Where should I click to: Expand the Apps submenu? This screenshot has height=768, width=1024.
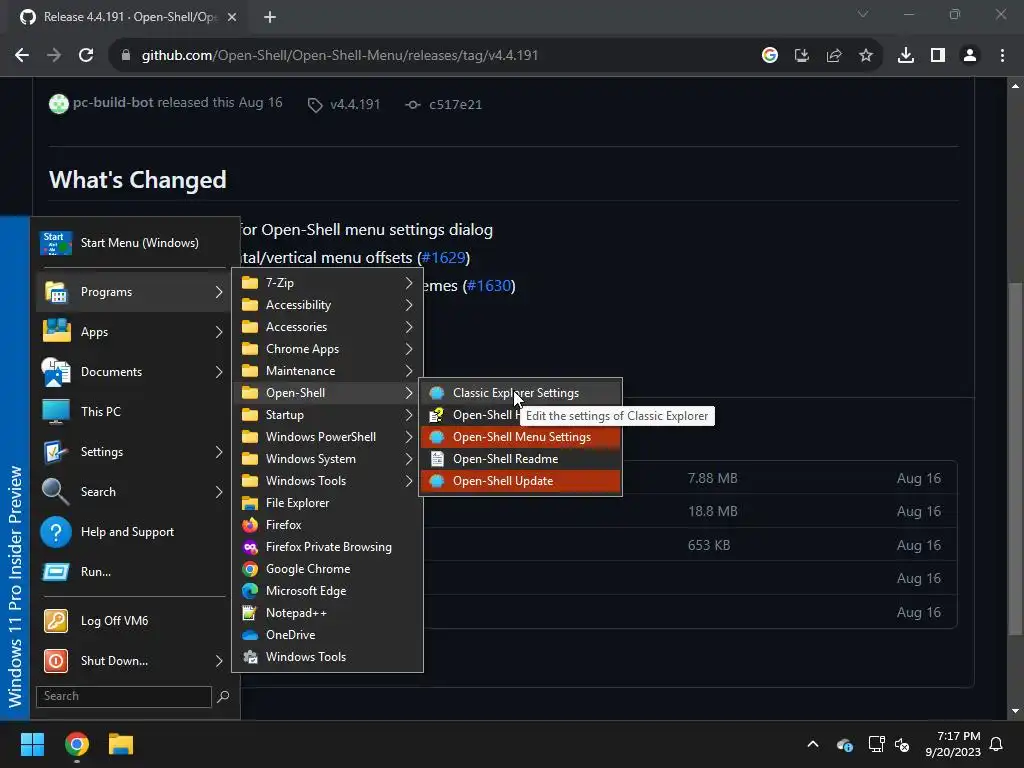135,332
